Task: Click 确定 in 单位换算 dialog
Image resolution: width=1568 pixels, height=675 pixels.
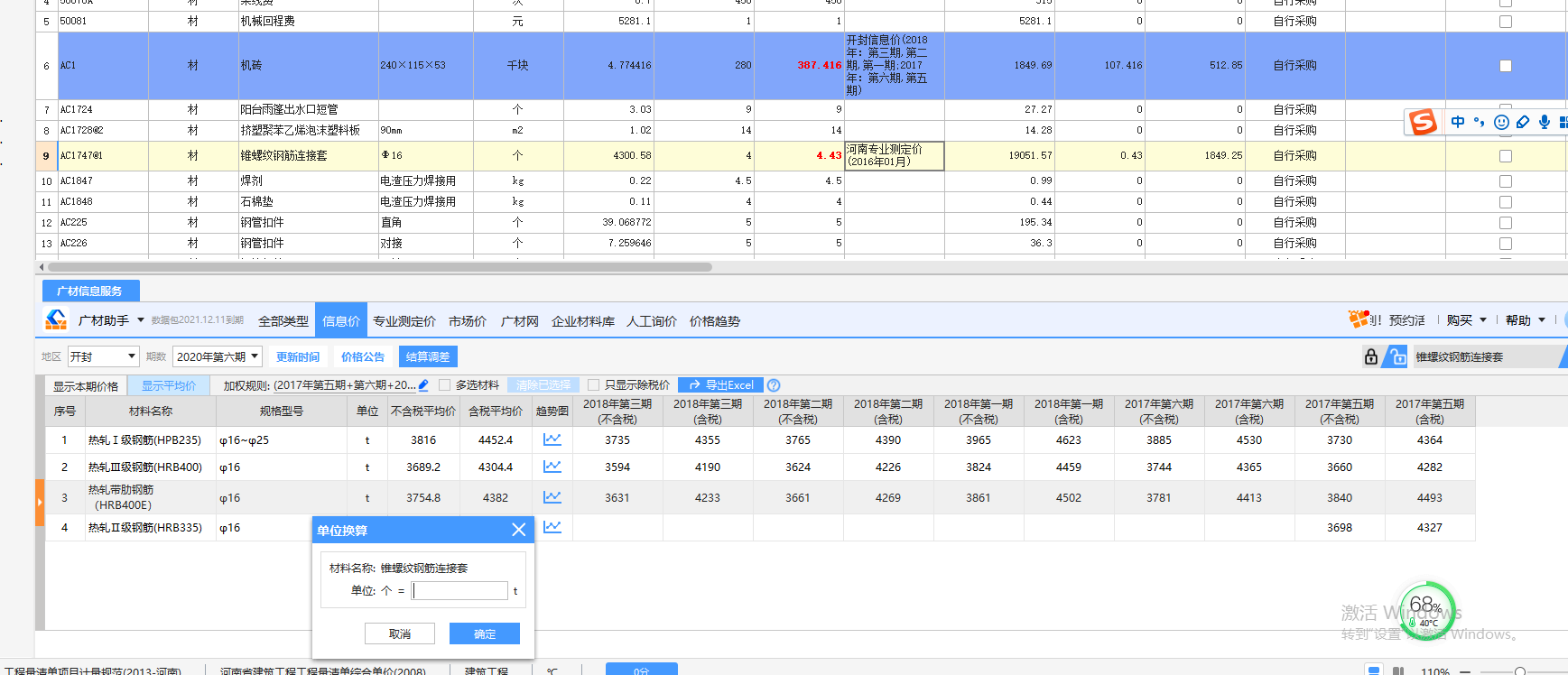Action: point(485,633)
